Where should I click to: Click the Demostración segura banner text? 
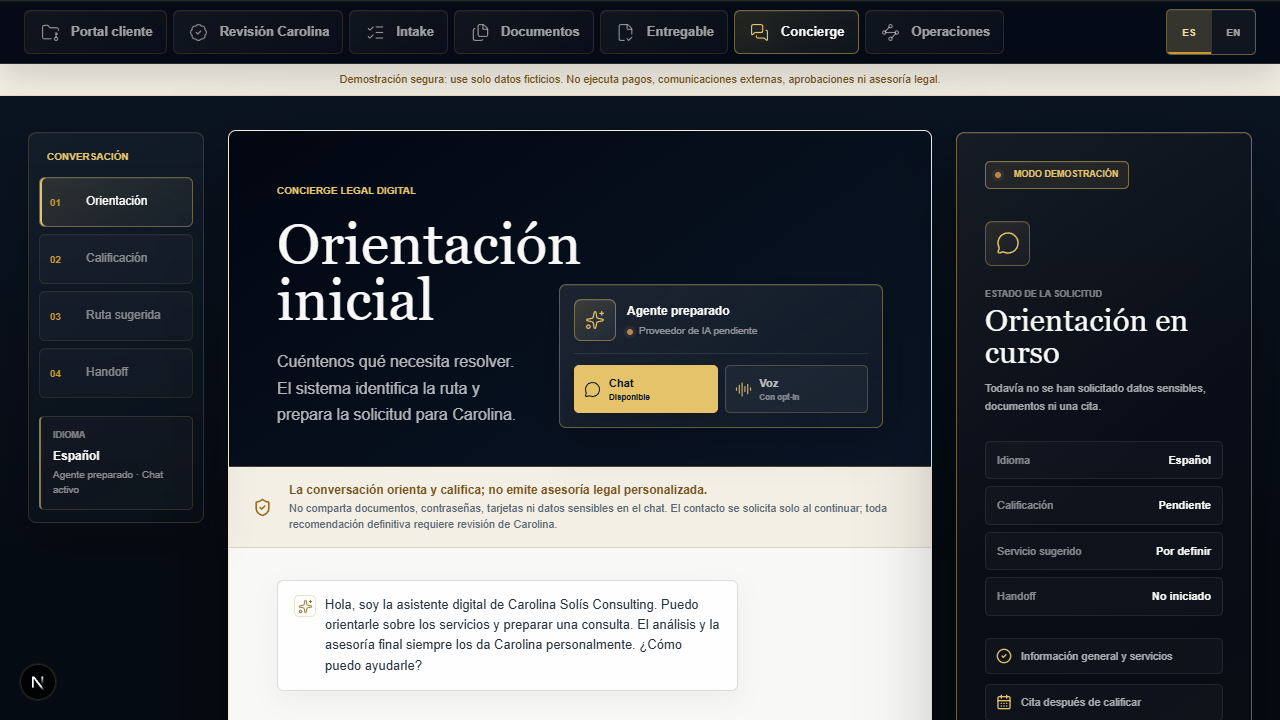coord(640,79)
